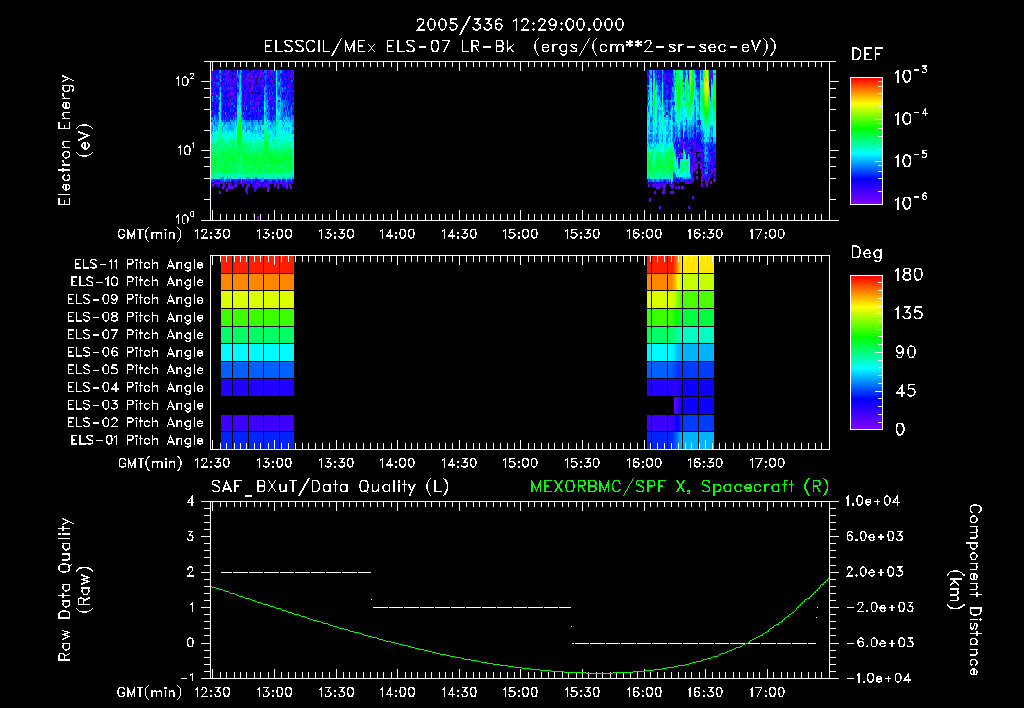1024x708 pixels.
Task: Click the data quality line at level 1
Action: coord(472,607)
